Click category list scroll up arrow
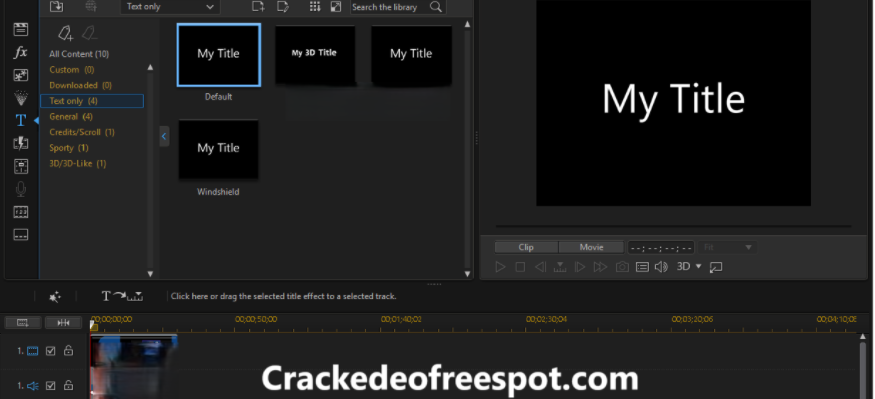Image resolution: width=875 pixels, height=399 pixels. [x=150, y=68]
